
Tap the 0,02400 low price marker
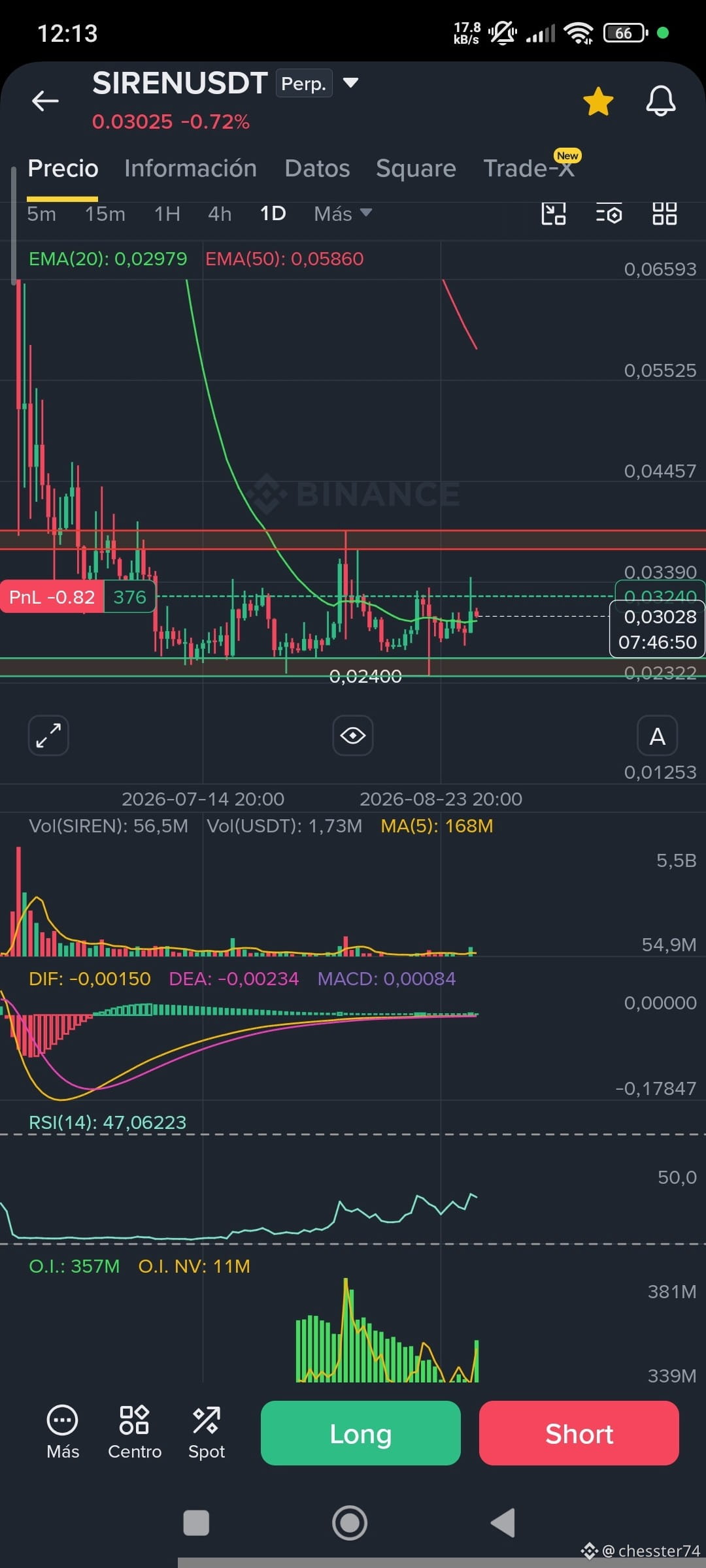[x=365, y=676]
